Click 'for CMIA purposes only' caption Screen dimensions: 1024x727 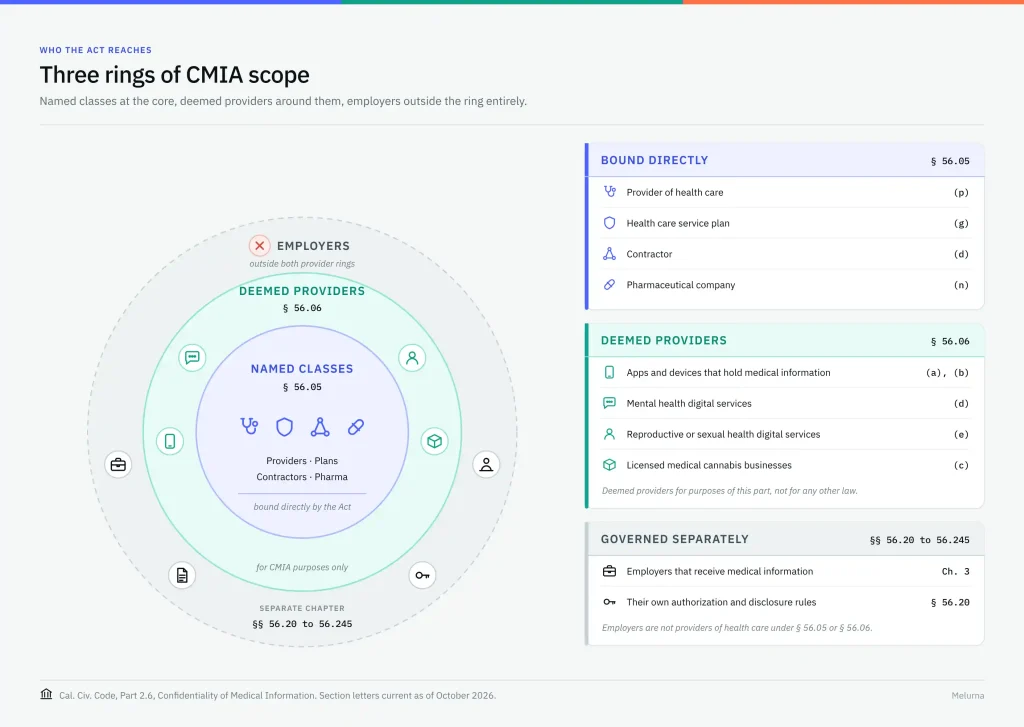tap(302, 567)
